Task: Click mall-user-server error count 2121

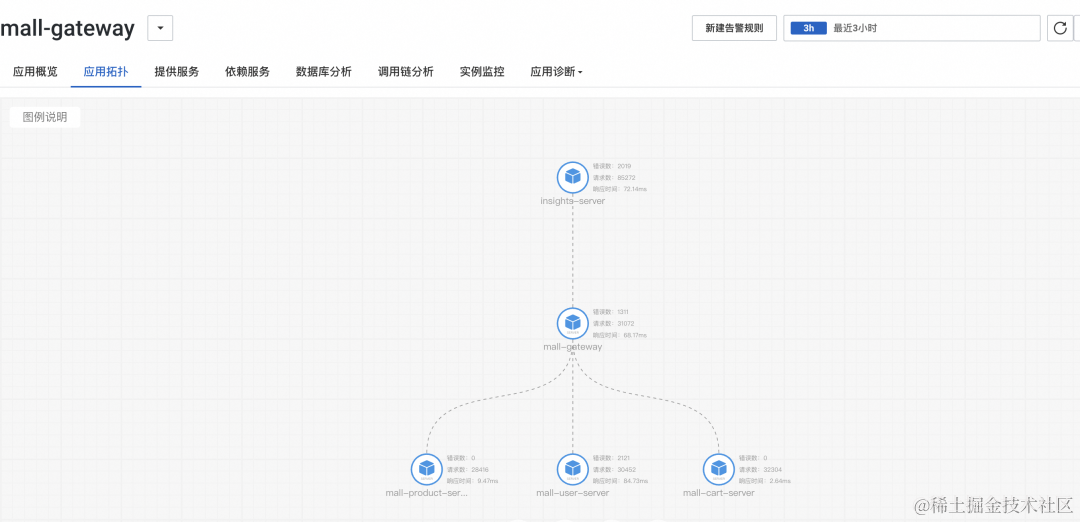Action: click(612, 458)
